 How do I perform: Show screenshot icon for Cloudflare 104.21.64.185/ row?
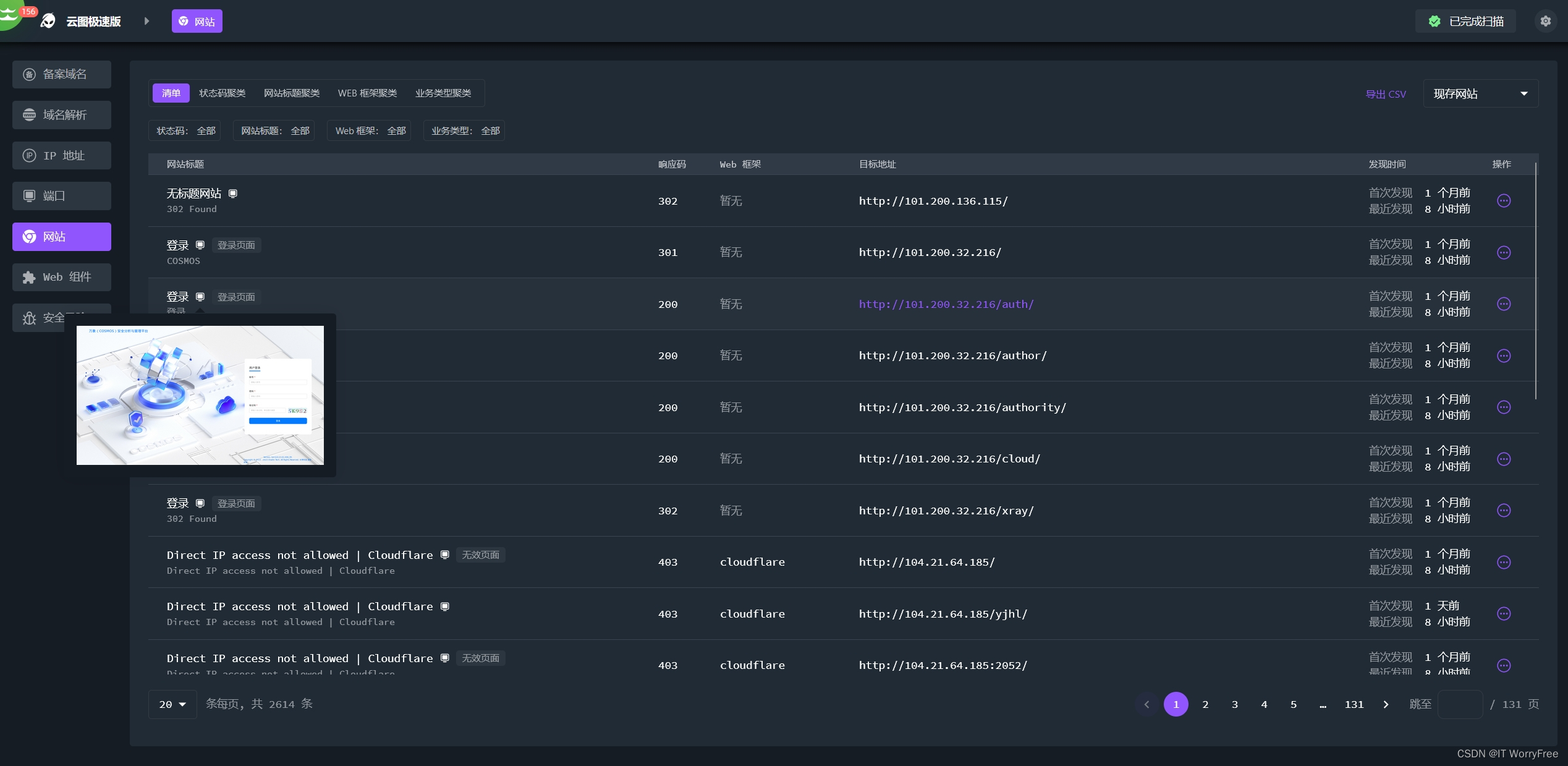point(444,555)
